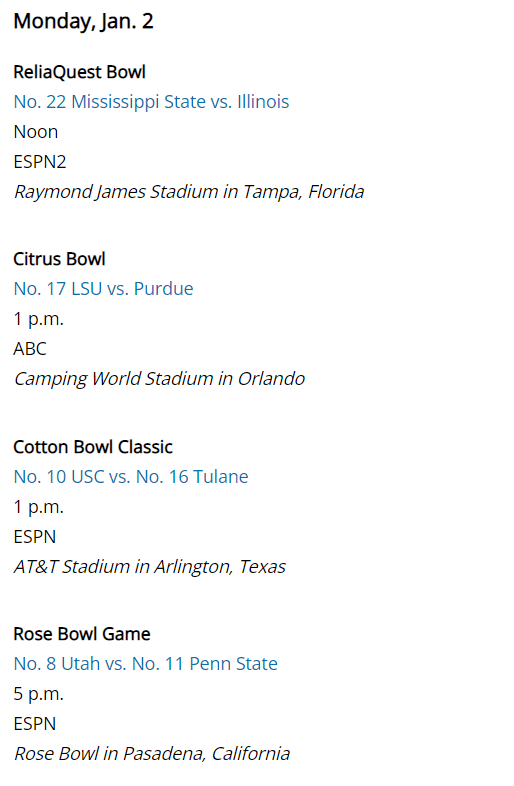Click the 1 p.m. time under Citrus Bowl
The width and height of the screenshot is (514, 786).
click(x=38, y=319)
